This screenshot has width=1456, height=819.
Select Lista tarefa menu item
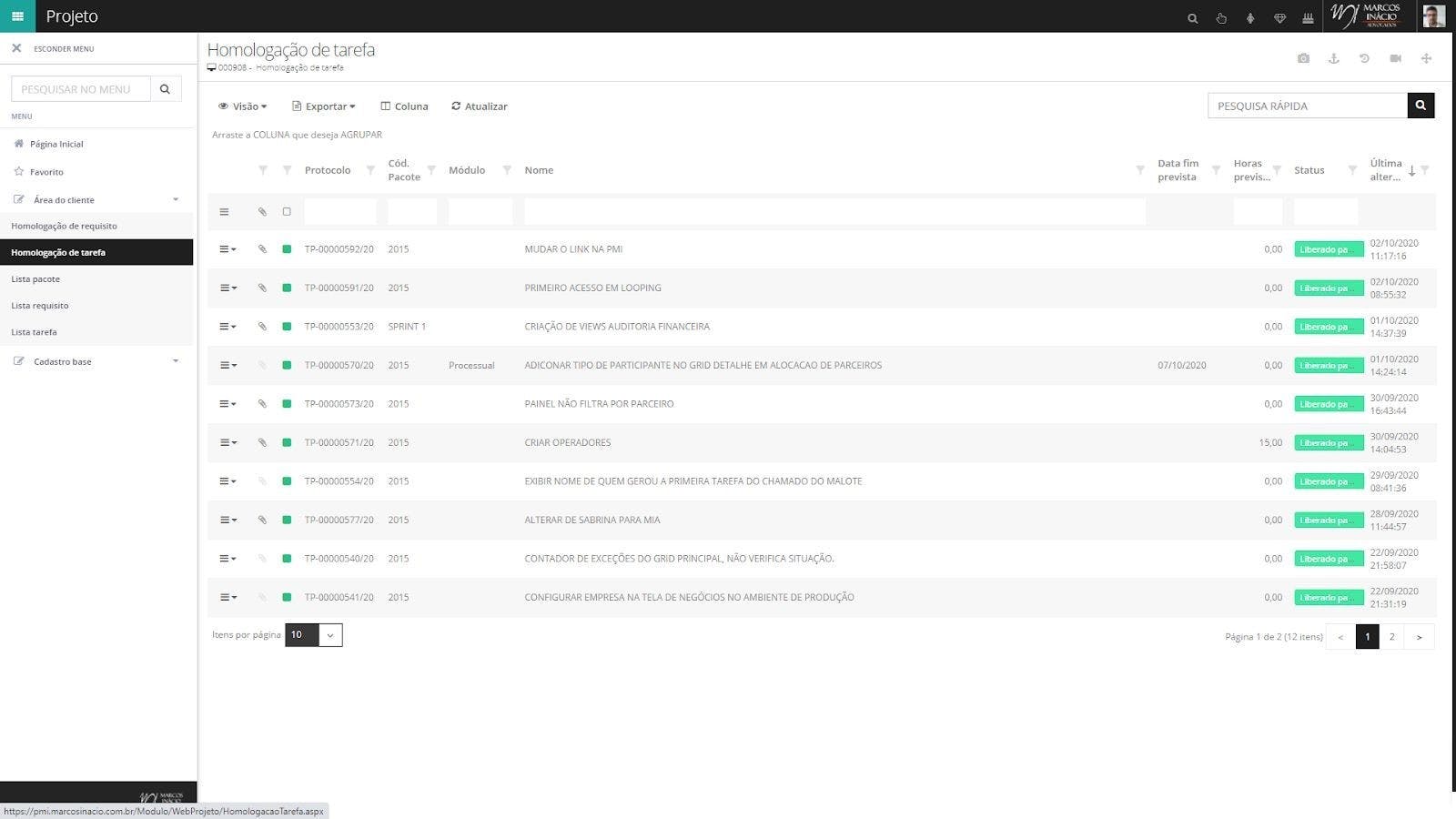click(x=96, y=332)
